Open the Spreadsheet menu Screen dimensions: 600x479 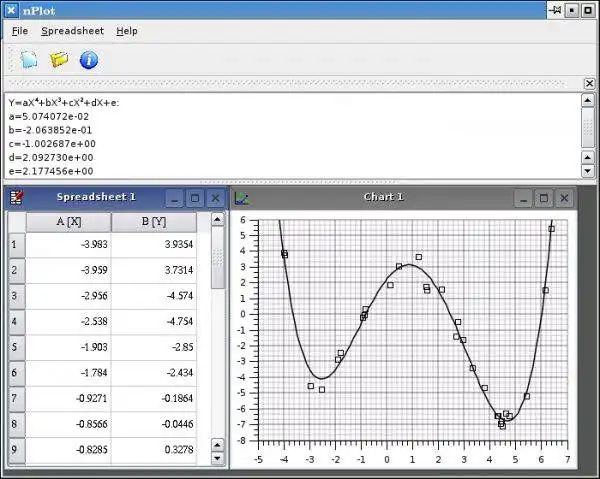pyautogui.click(x=72, y=31)
